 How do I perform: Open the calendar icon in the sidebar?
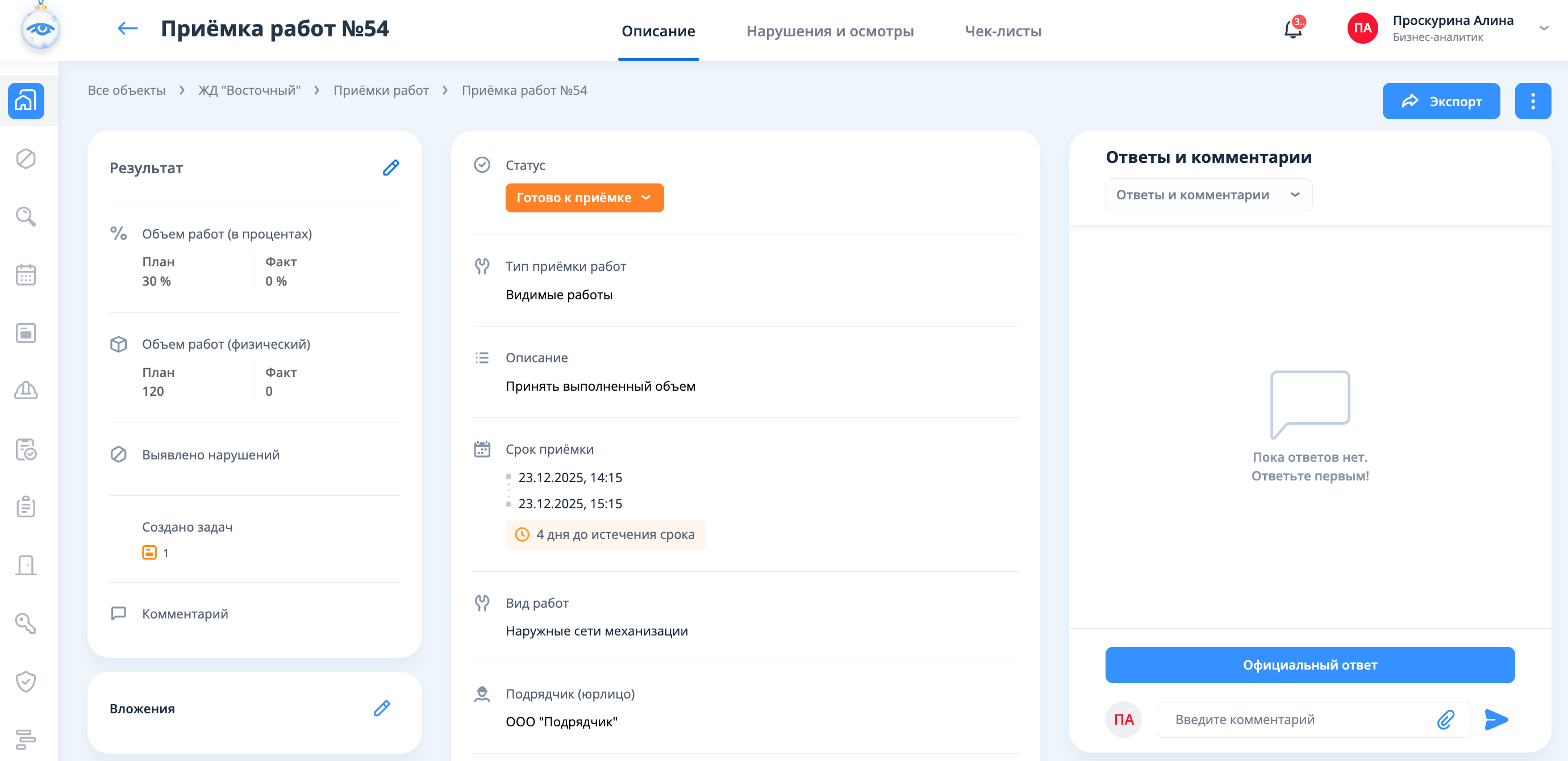[26, 275]
